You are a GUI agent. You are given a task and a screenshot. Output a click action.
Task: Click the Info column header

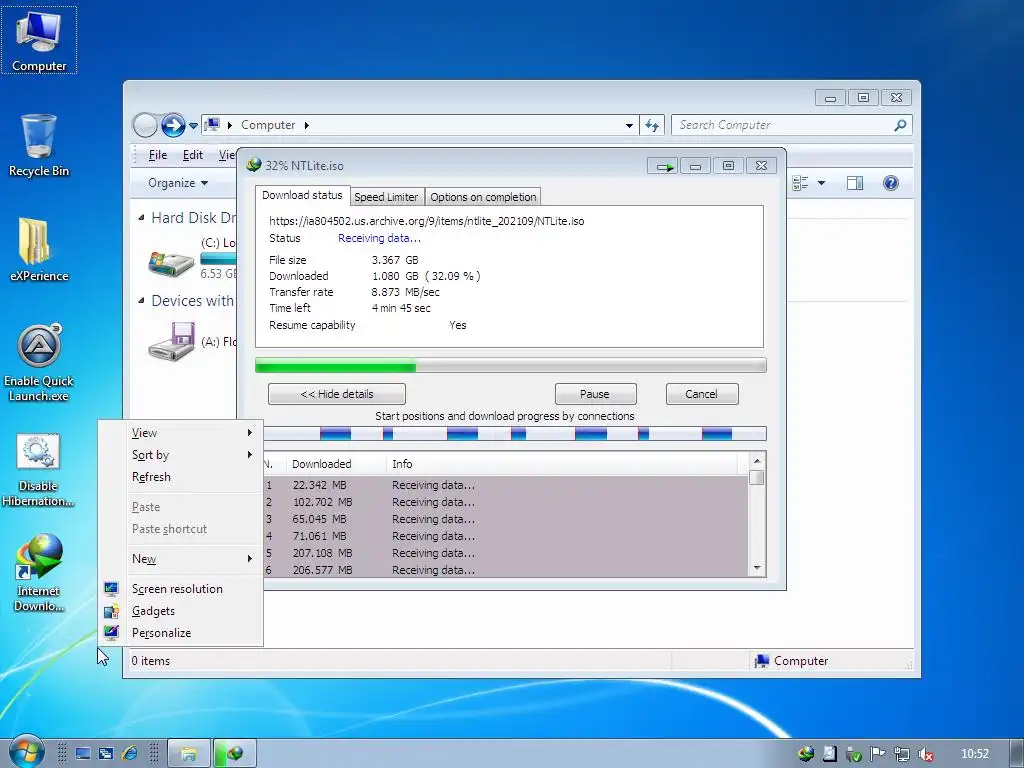click(562, 464)
